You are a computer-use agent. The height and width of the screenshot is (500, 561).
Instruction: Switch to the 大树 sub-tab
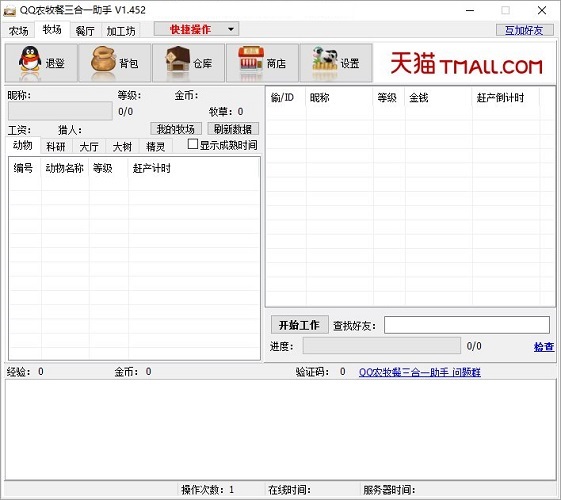click(122, 146)
